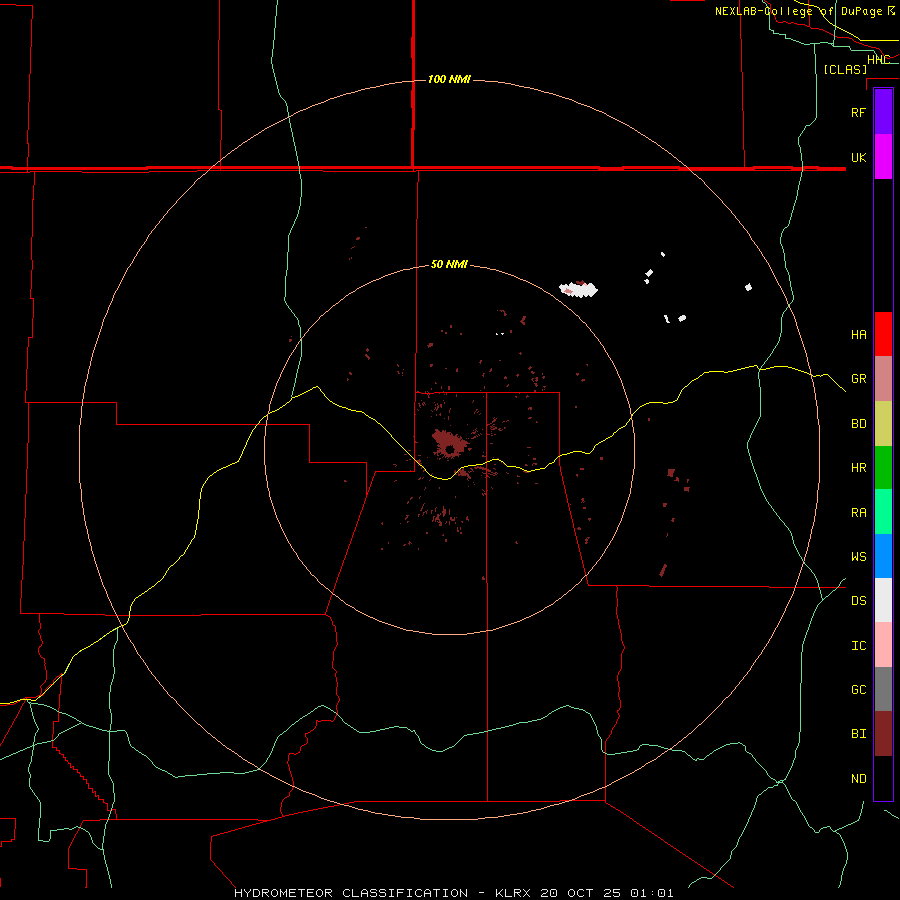Select the white DS legend swatch

tap(883, 600)
